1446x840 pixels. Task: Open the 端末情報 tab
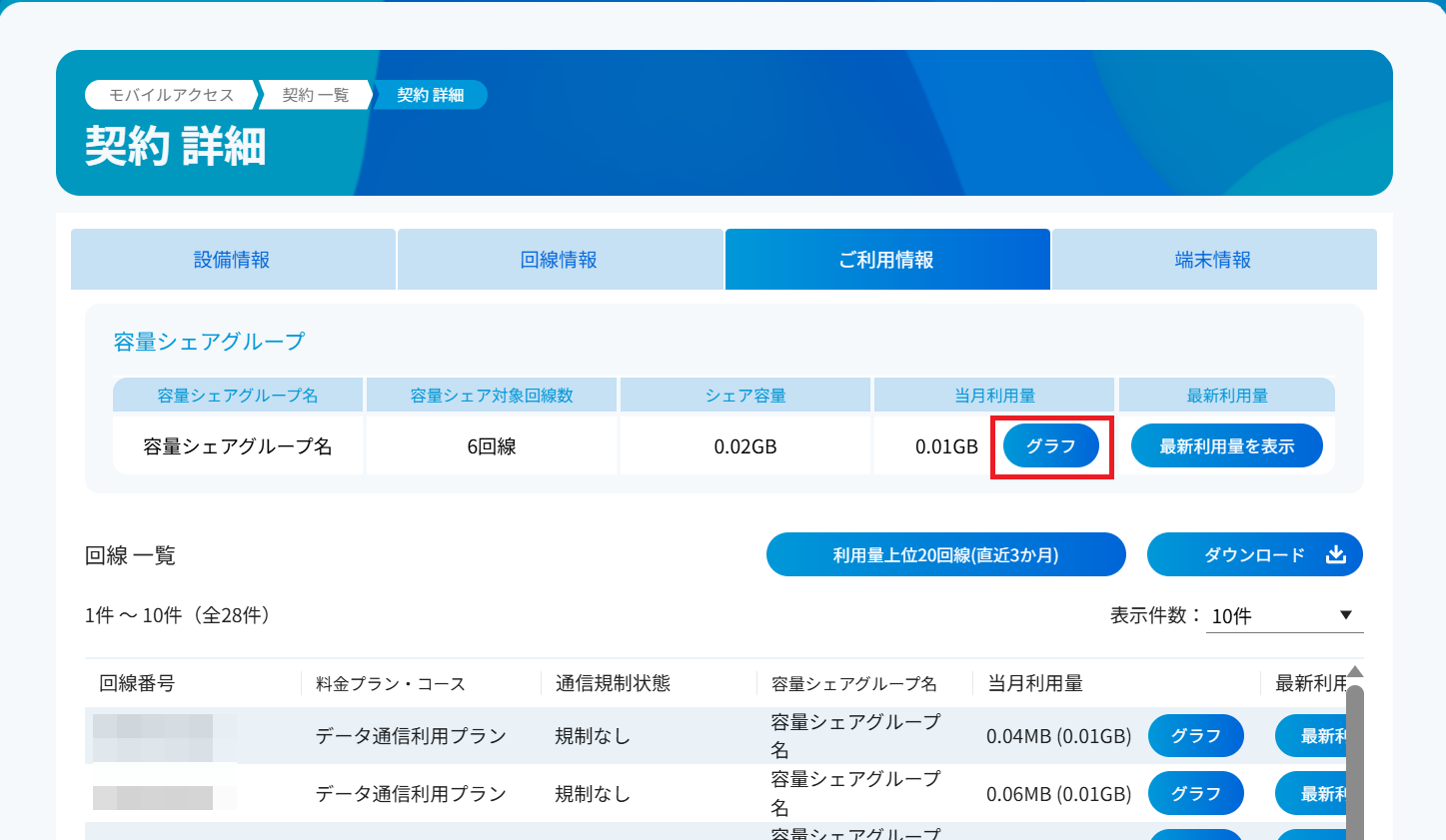(x=1214, y=260)
